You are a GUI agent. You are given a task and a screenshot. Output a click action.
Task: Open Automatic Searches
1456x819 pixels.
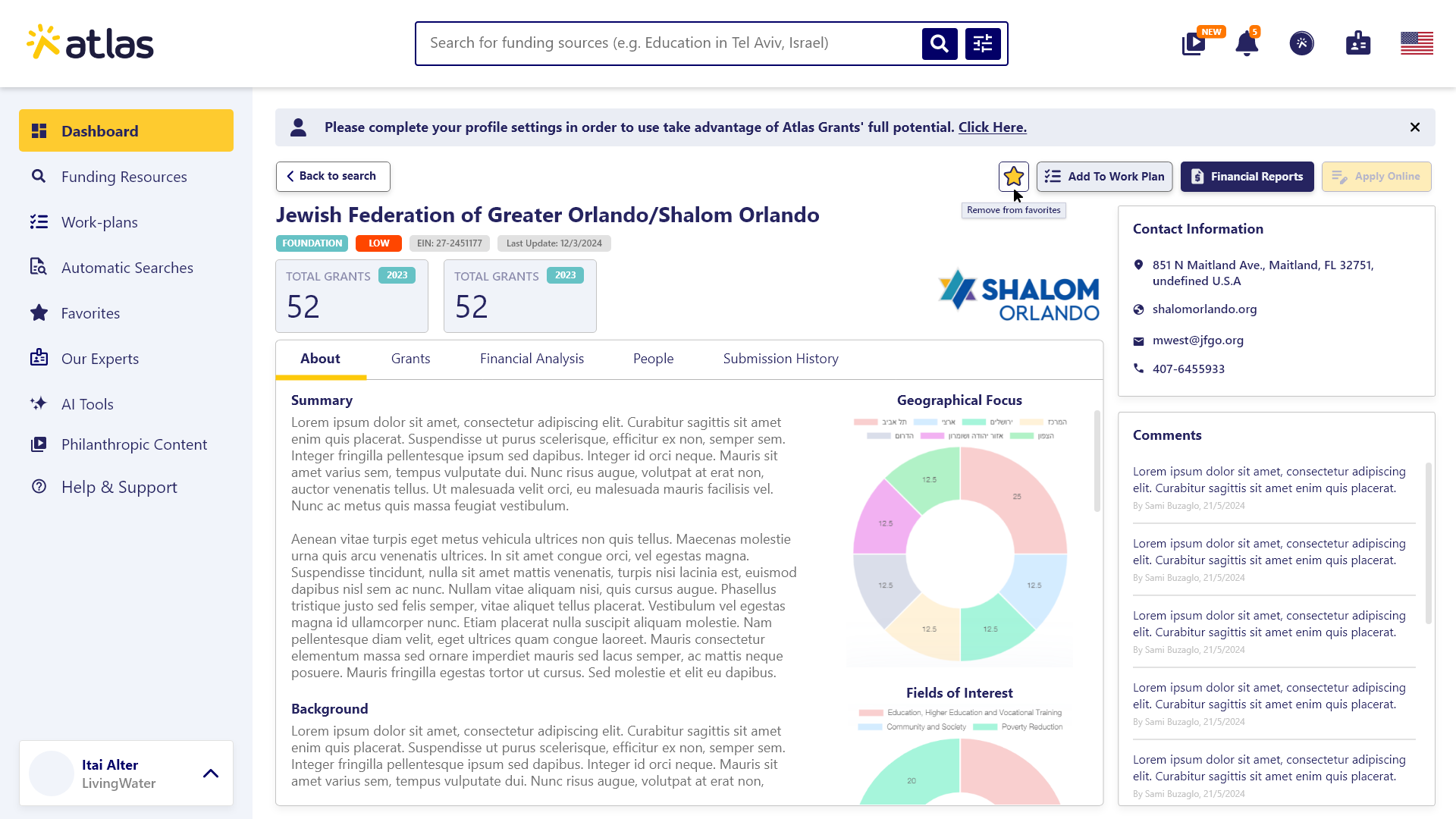pos(126,268)
